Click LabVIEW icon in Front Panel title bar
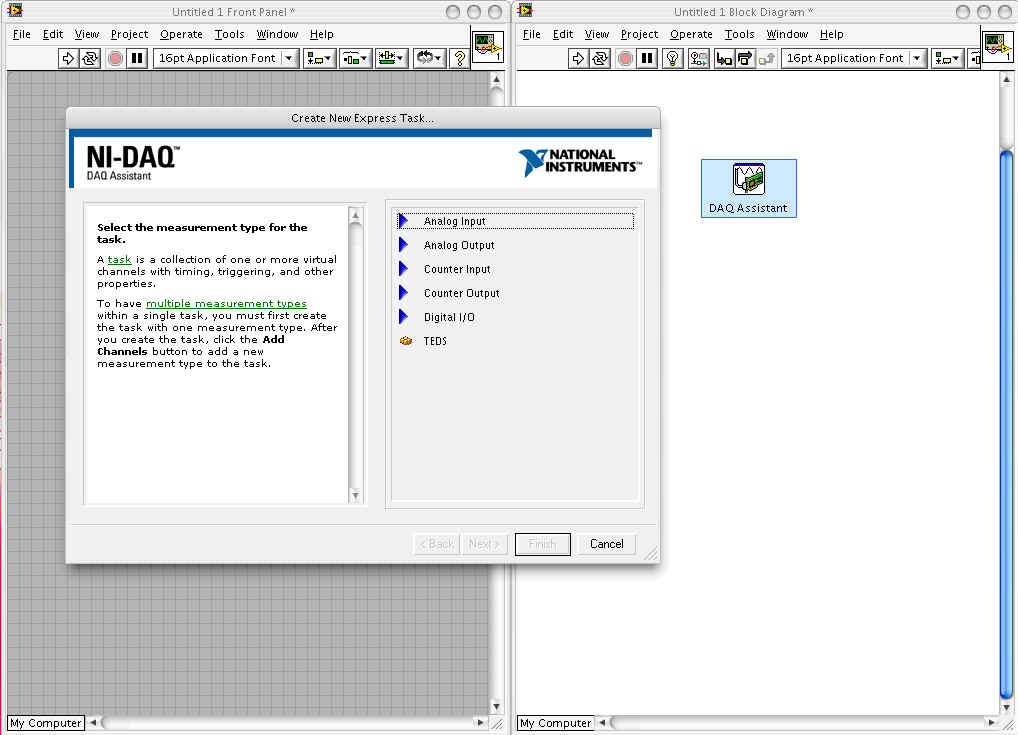This screenshot has width=1018, height=735. 14,10
